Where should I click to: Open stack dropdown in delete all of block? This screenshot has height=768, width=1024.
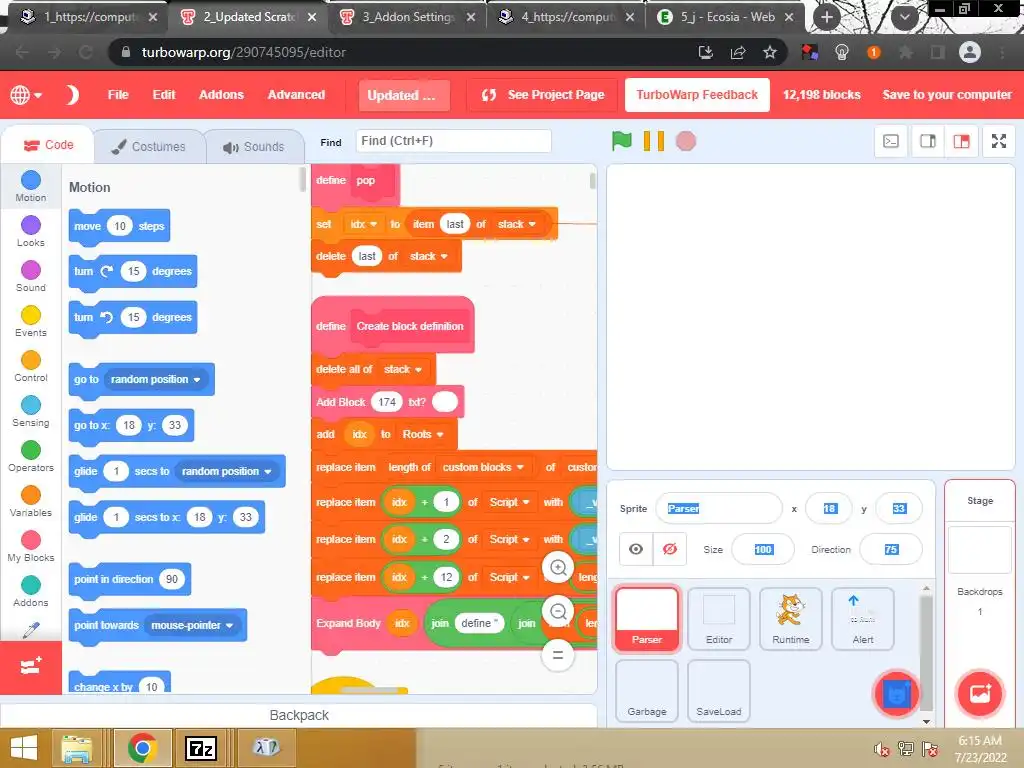[x=403, y=370]
